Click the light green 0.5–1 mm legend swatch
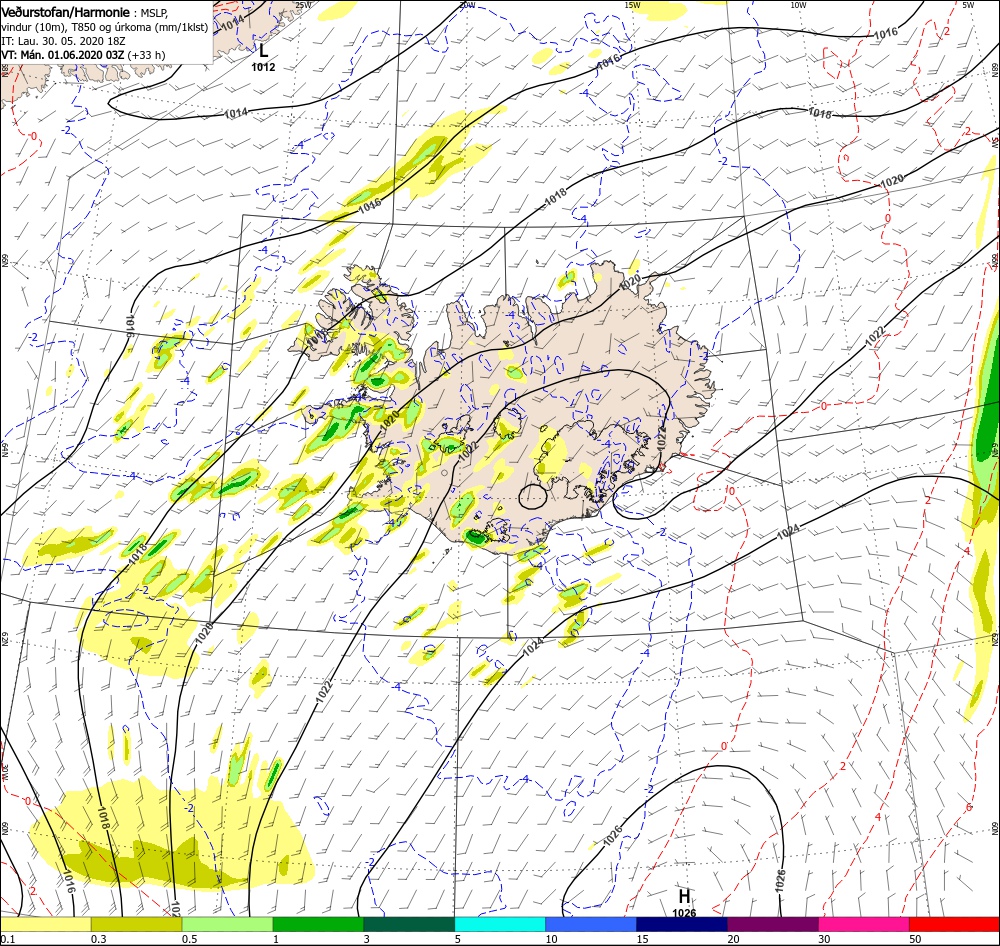This screenshot has width=1000, height=946. pyautogui.click(x=228, y=924)
